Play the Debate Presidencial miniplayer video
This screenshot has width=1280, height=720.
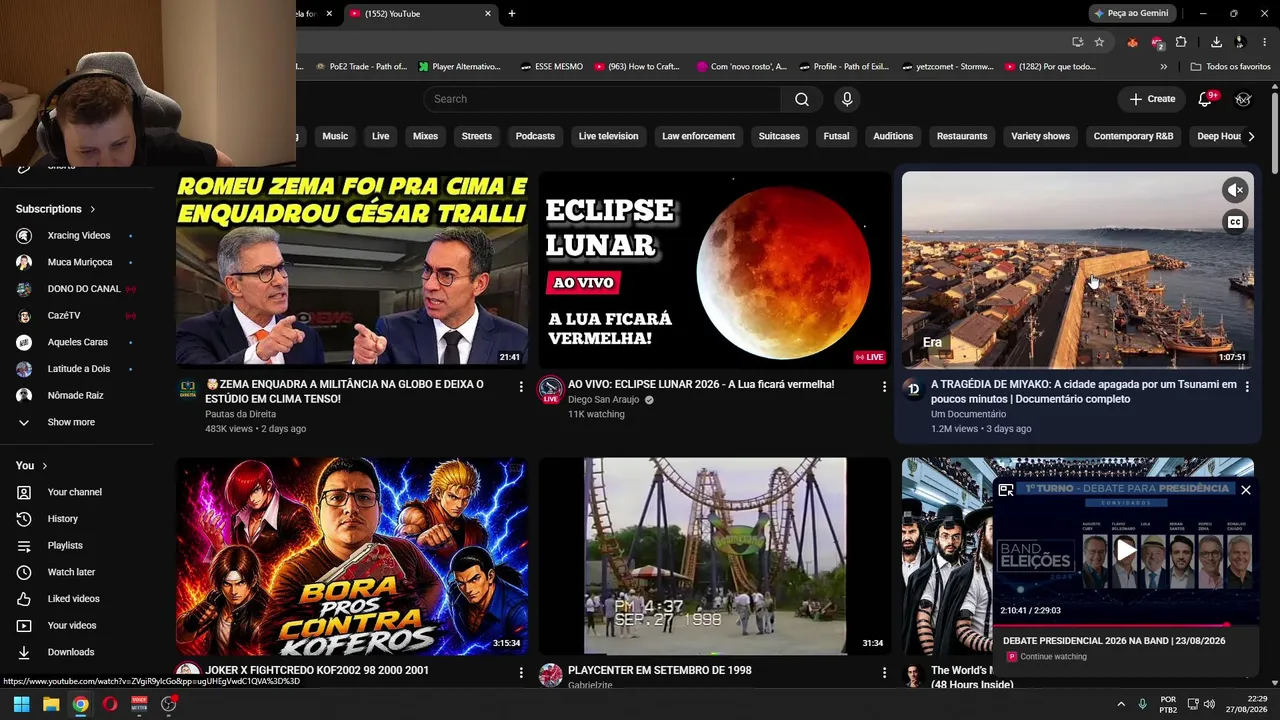tap(1126, 550)
